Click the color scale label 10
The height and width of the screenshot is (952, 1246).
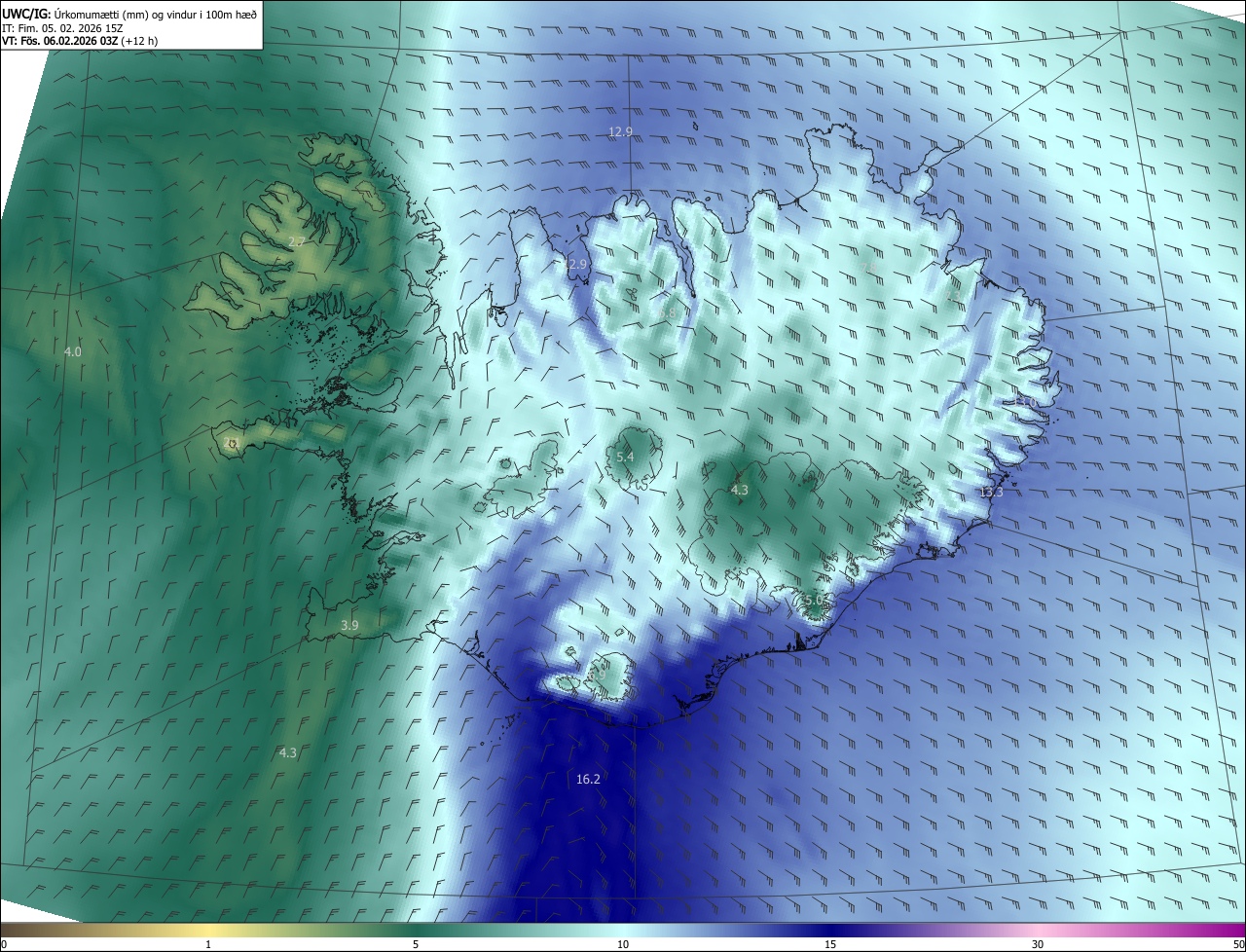click(623, 945)
